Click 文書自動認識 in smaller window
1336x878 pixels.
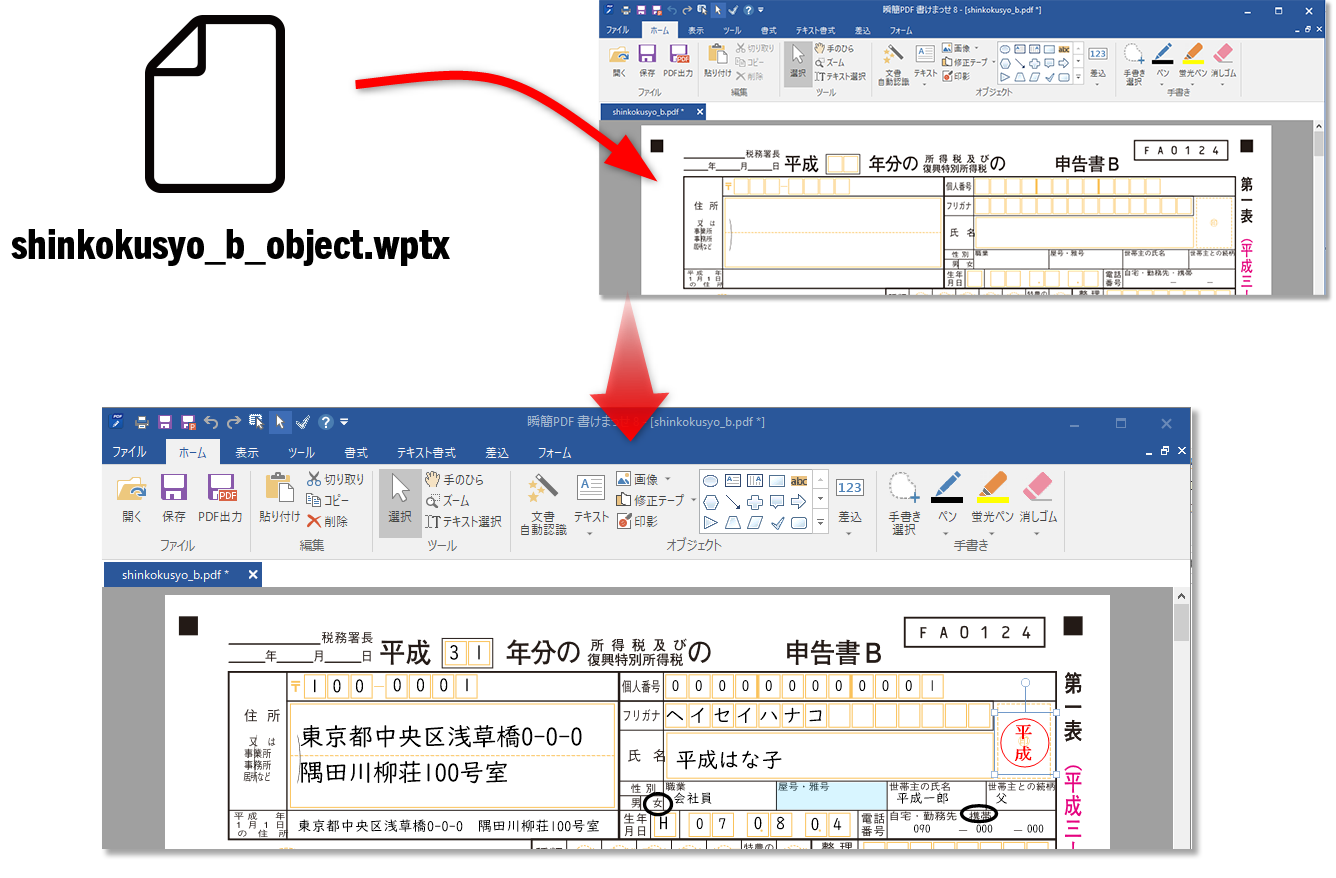893,63
